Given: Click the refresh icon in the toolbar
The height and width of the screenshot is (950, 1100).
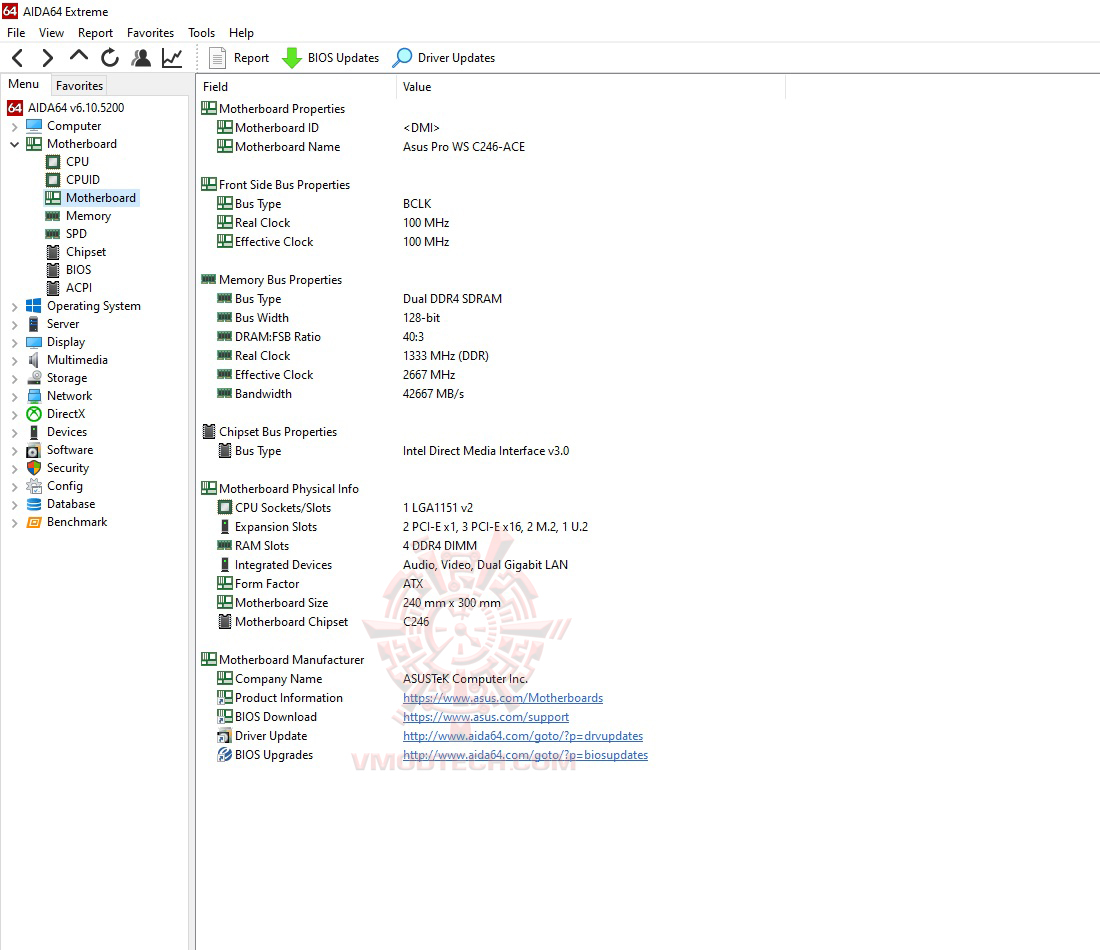Looking at the screenshot, I should point(109,57).
